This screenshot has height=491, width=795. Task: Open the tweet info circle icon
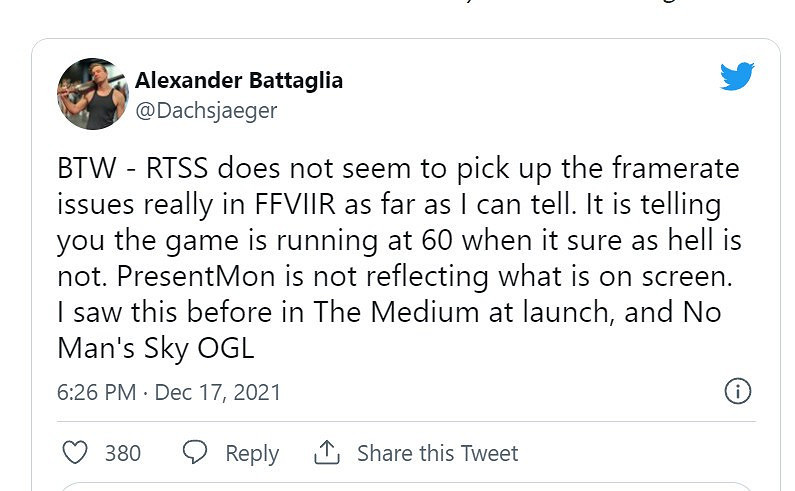737,391
